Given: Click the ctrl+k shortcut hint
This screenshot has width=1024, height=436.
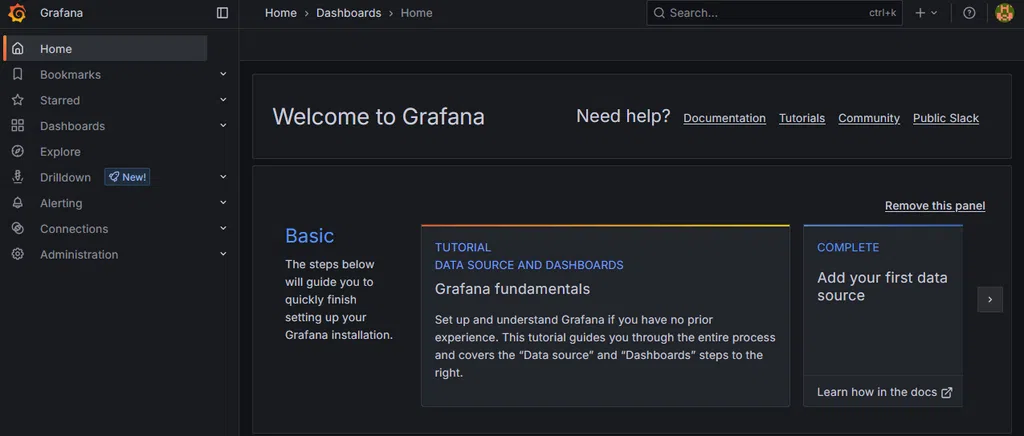Looking at the screenshot, I should pos(882,13).
